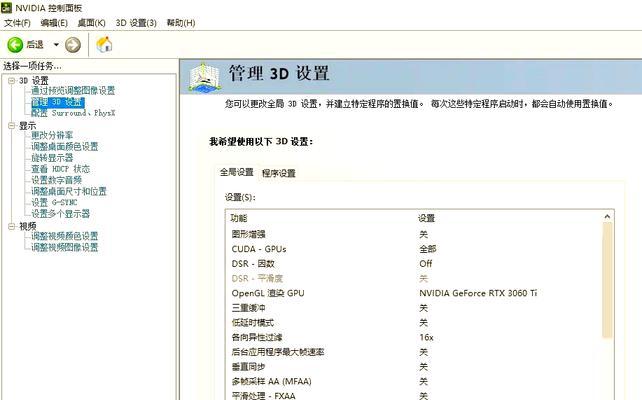
Task: Open 设置 G-SYNC task
Action: coord(54,202)
